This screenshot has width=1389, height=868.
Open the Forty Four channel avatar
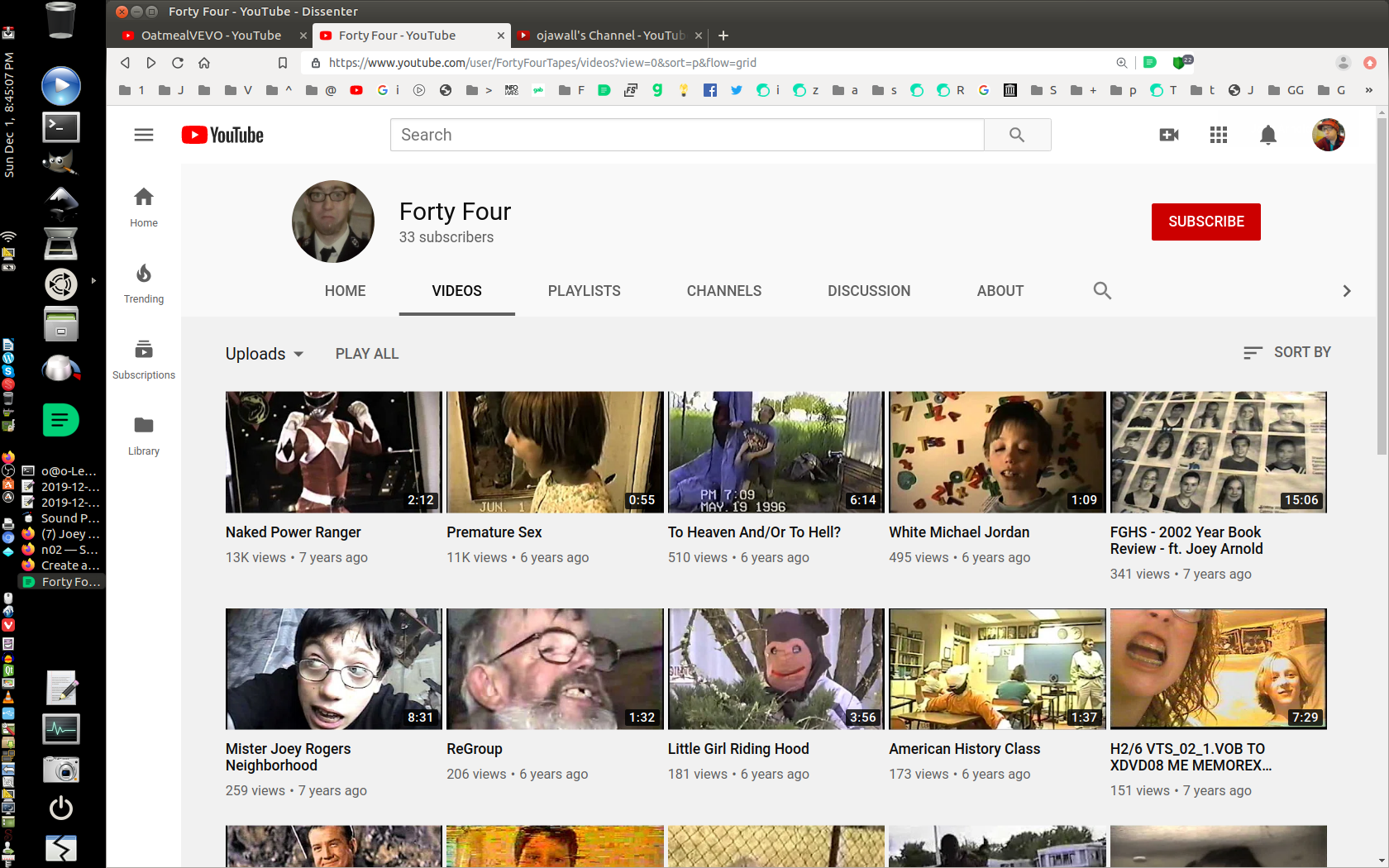click(x=333, y=222)
